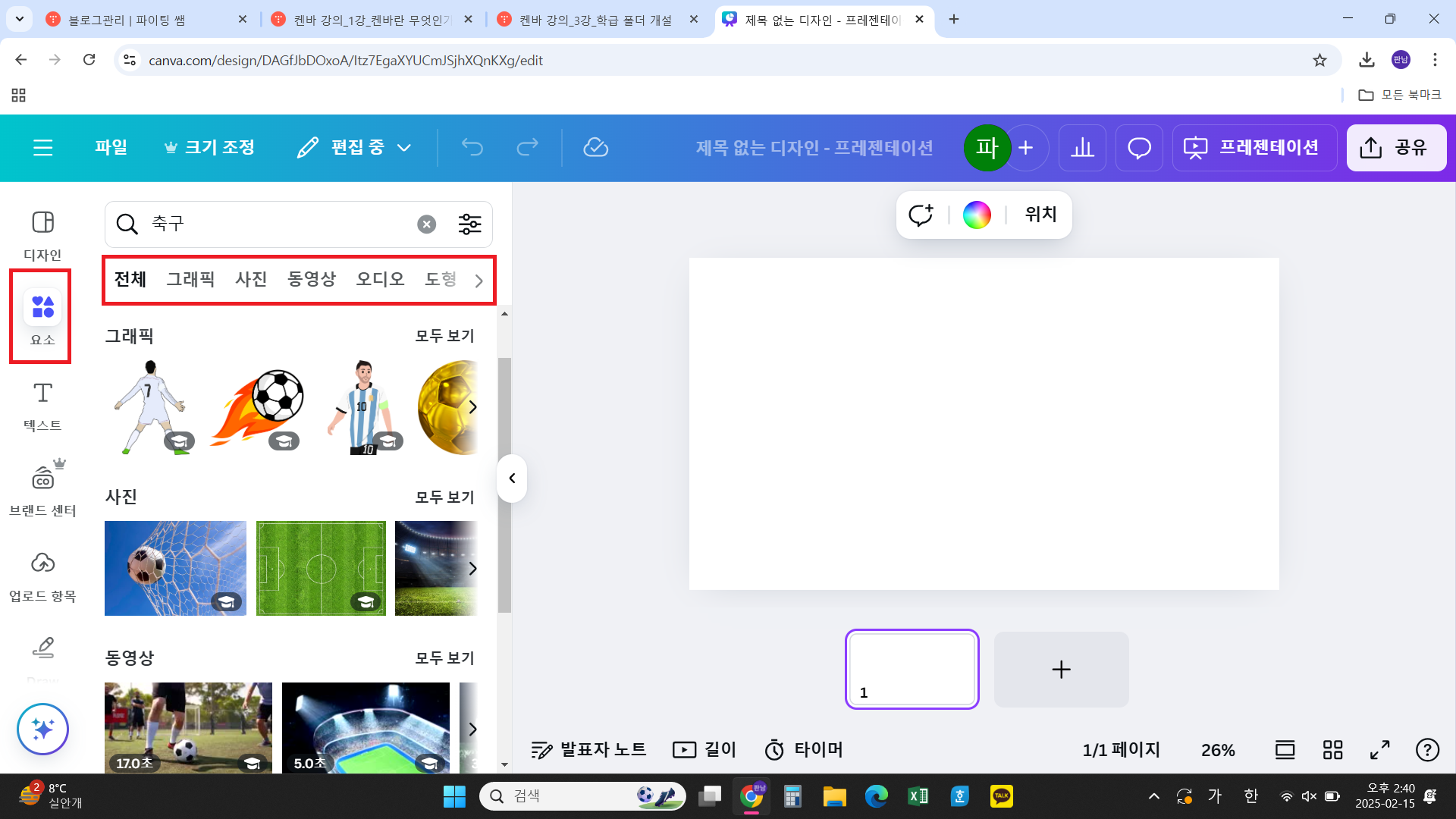The width and height of the screenshot is (1456, 819).
Task: Open the 편집 중 editing mode dropdown
Action: [354, 147]
